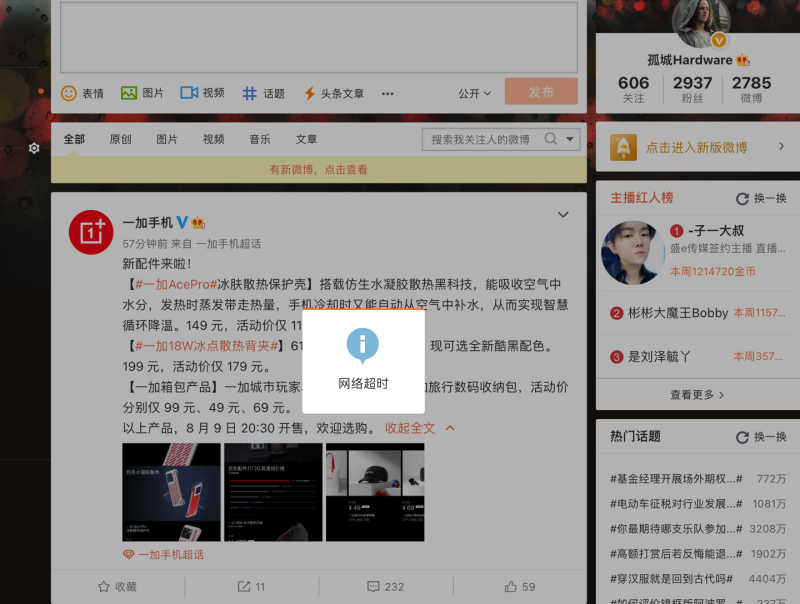Image resolution: width=800 pixels, height=604 pixels.
Task: Open first post image of phone cases
Action: (171, 492)
